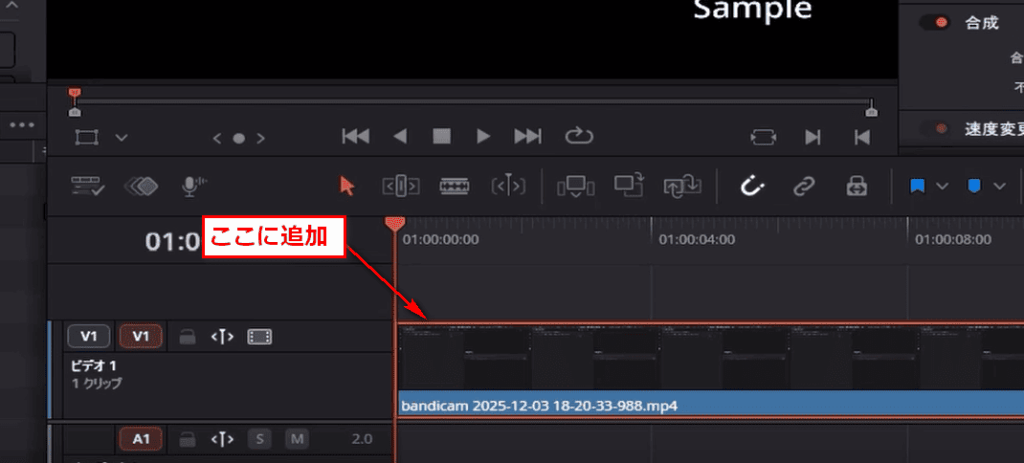Open the Position Lock icon in toolbar
This screenshot has height=463, width=1024.
[x=856, y=186]
